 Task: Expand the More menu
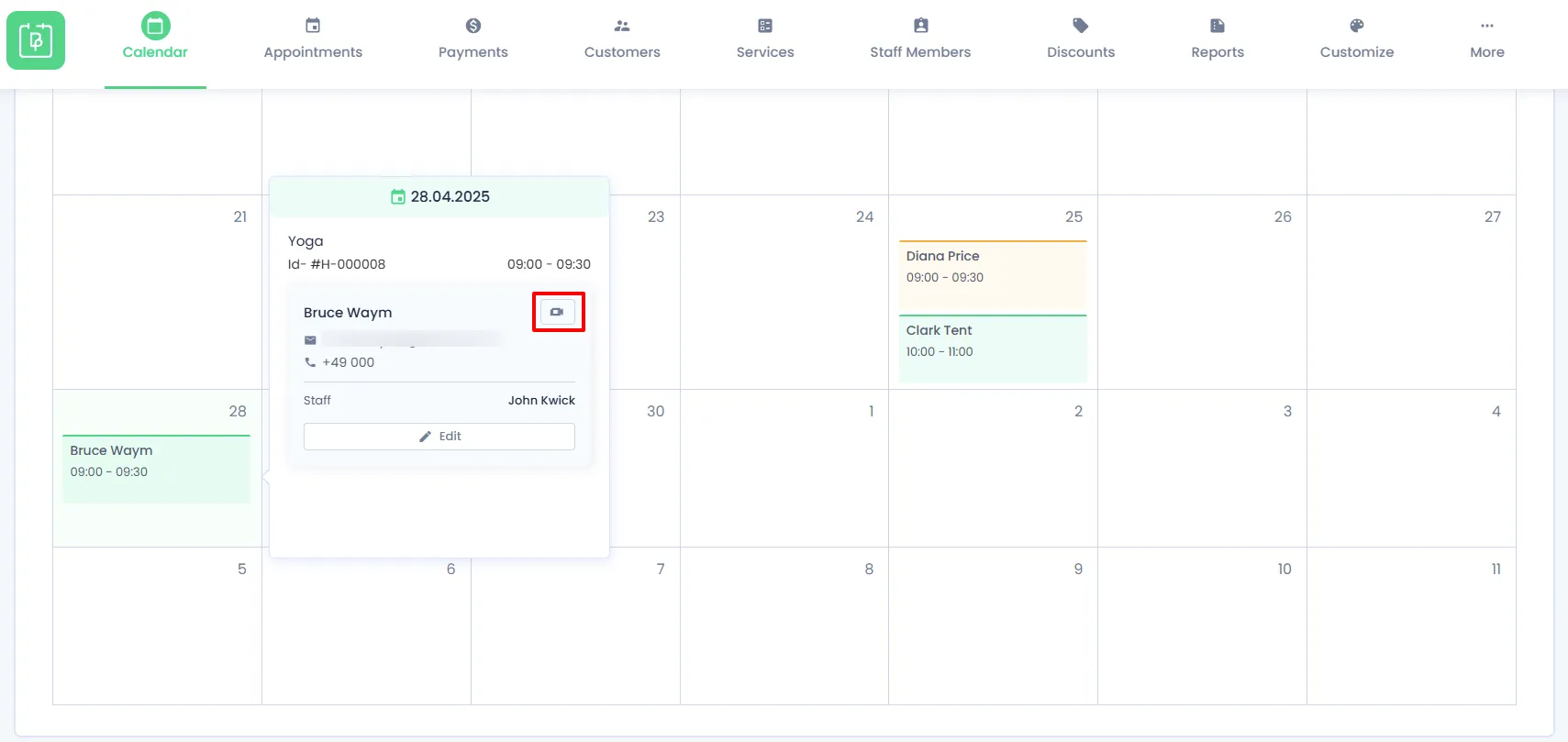click(x=1487, y=39)
